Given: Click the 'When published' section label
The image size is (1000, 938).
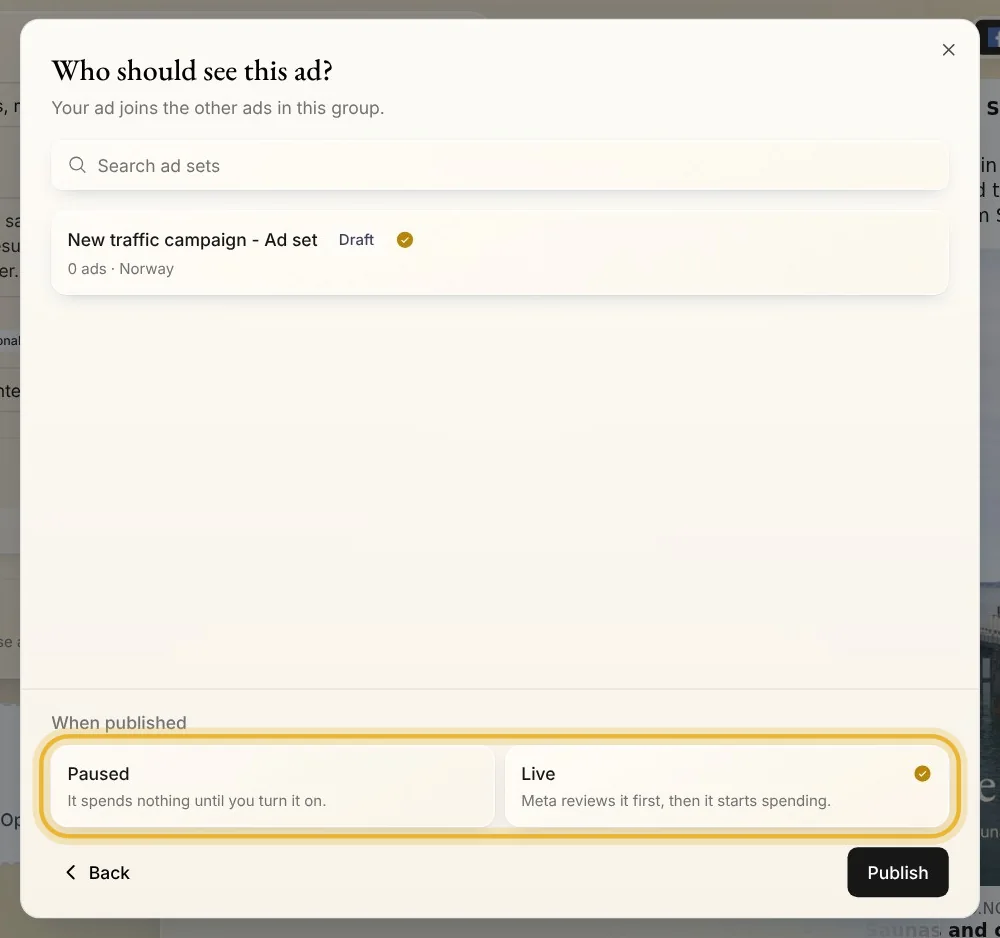Looking at the screenshot, I should [x=119, y=722].
